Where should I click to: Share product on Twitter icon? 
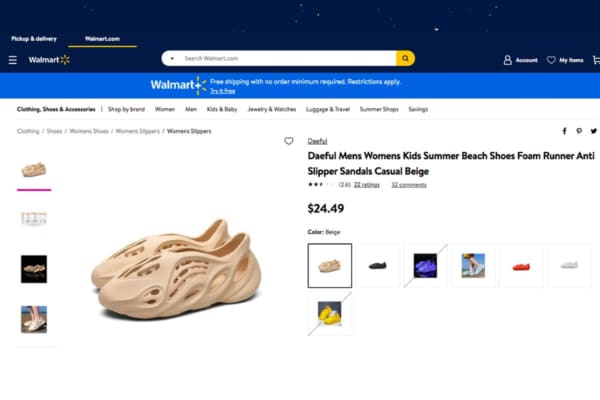pos(593,131)
